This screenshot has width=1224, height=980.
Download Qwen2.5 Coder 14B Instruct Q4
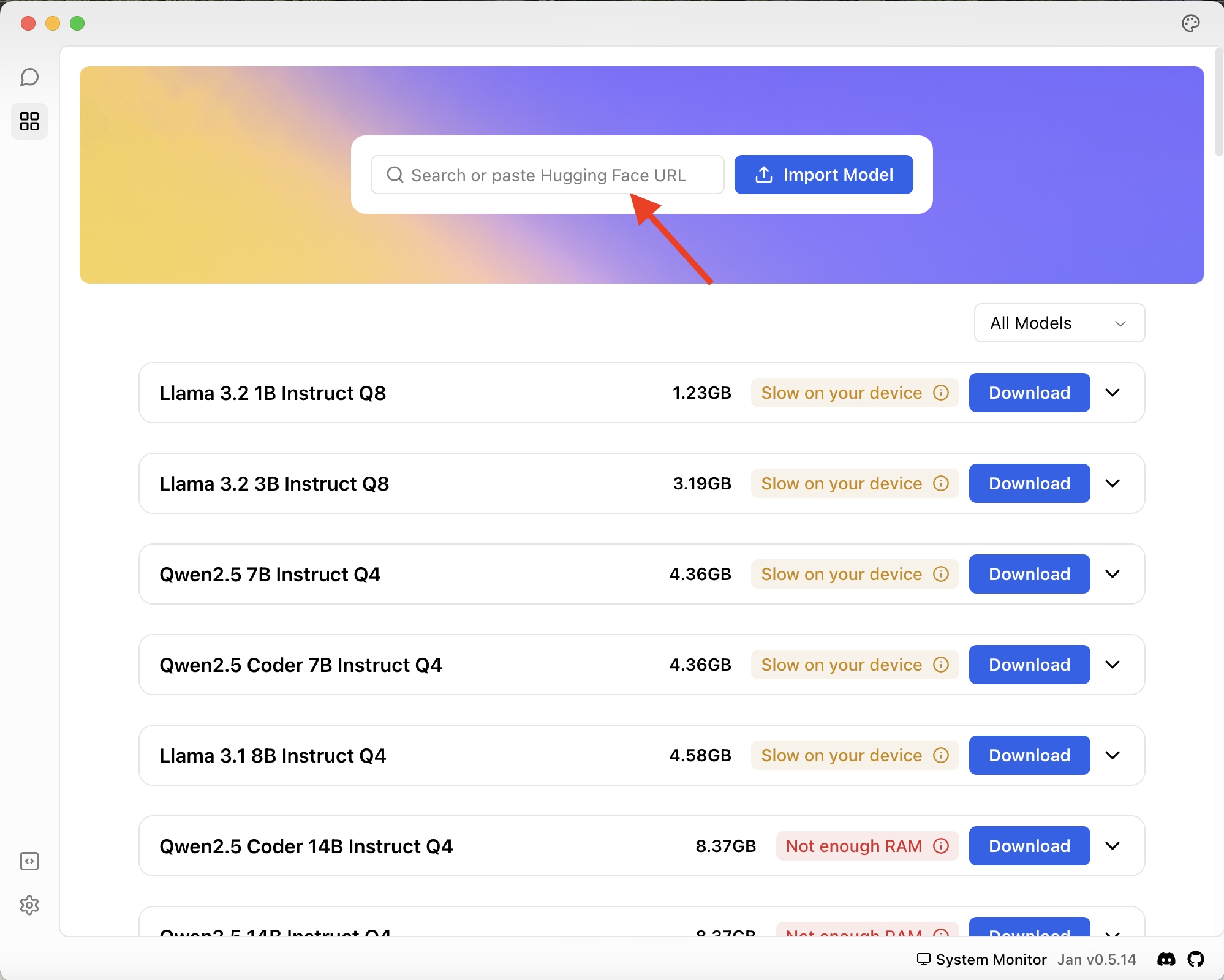point(1029,846)
